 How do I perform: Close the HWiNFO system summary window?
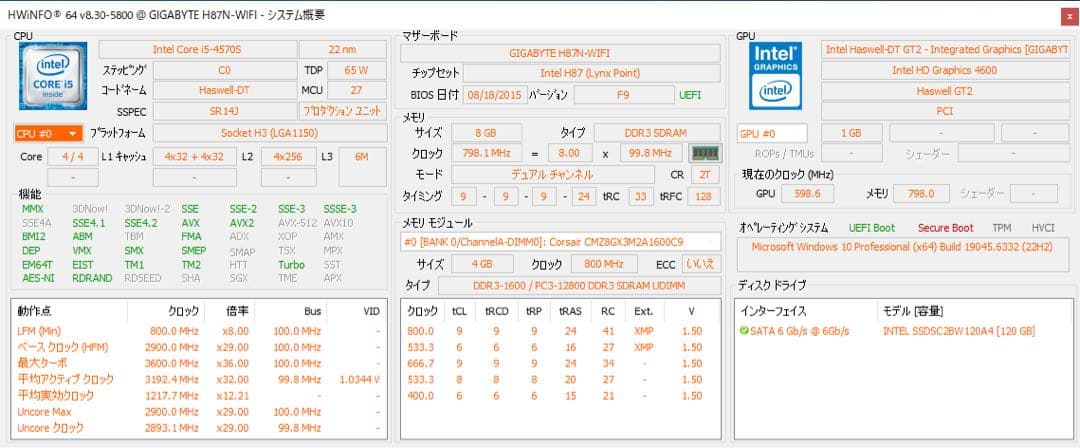1069,15
